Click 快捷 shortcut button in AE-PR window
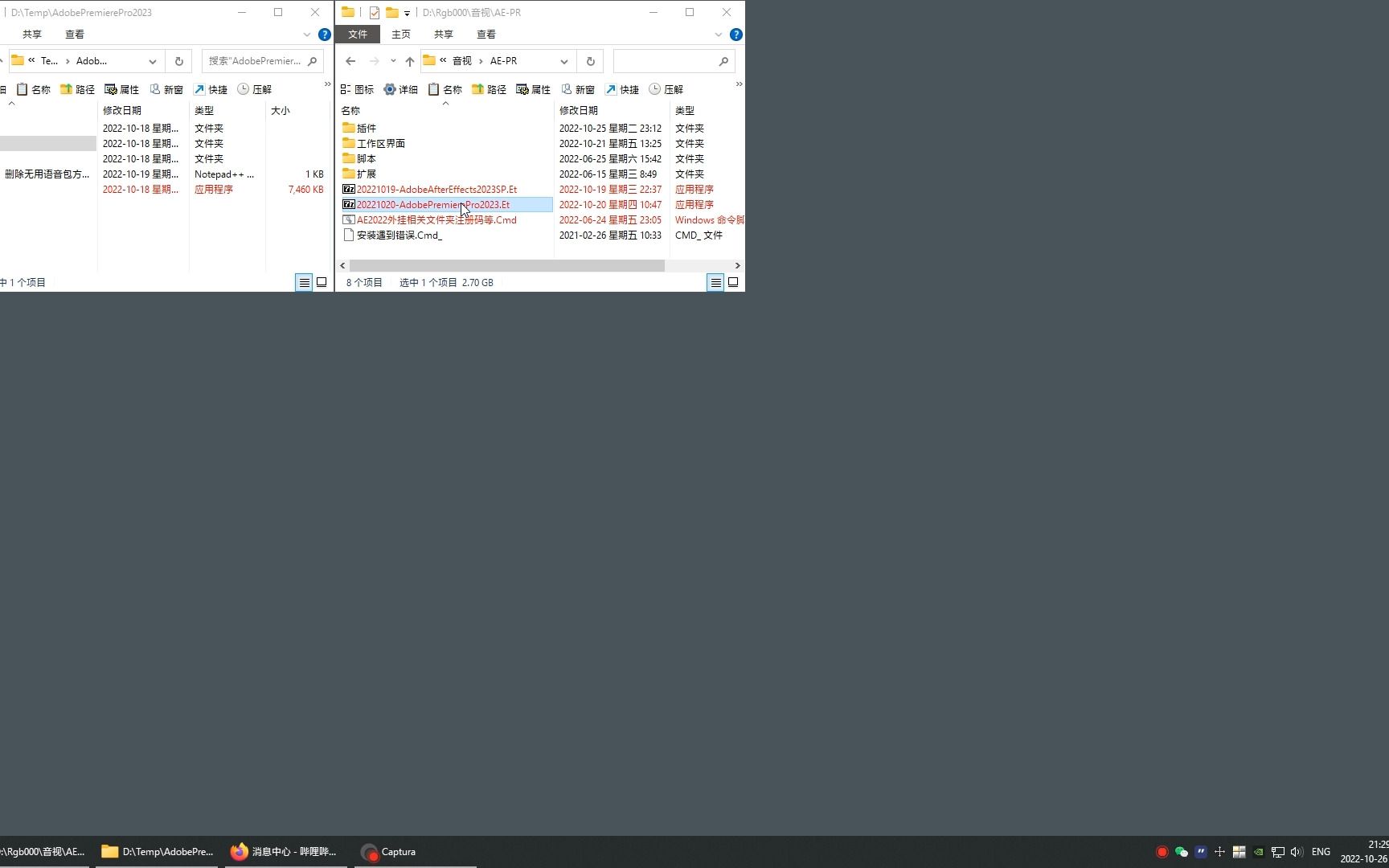The image size is (1389, 868). [x=621, y=89]
